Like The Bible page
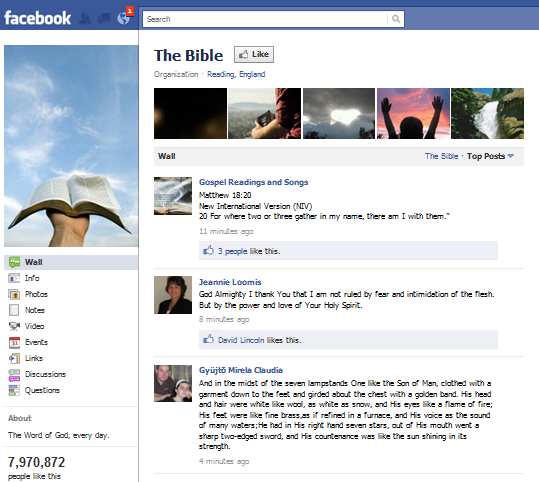Image resolution: width=539 pixels, height=482 pixels. click(x=254, y=55)
